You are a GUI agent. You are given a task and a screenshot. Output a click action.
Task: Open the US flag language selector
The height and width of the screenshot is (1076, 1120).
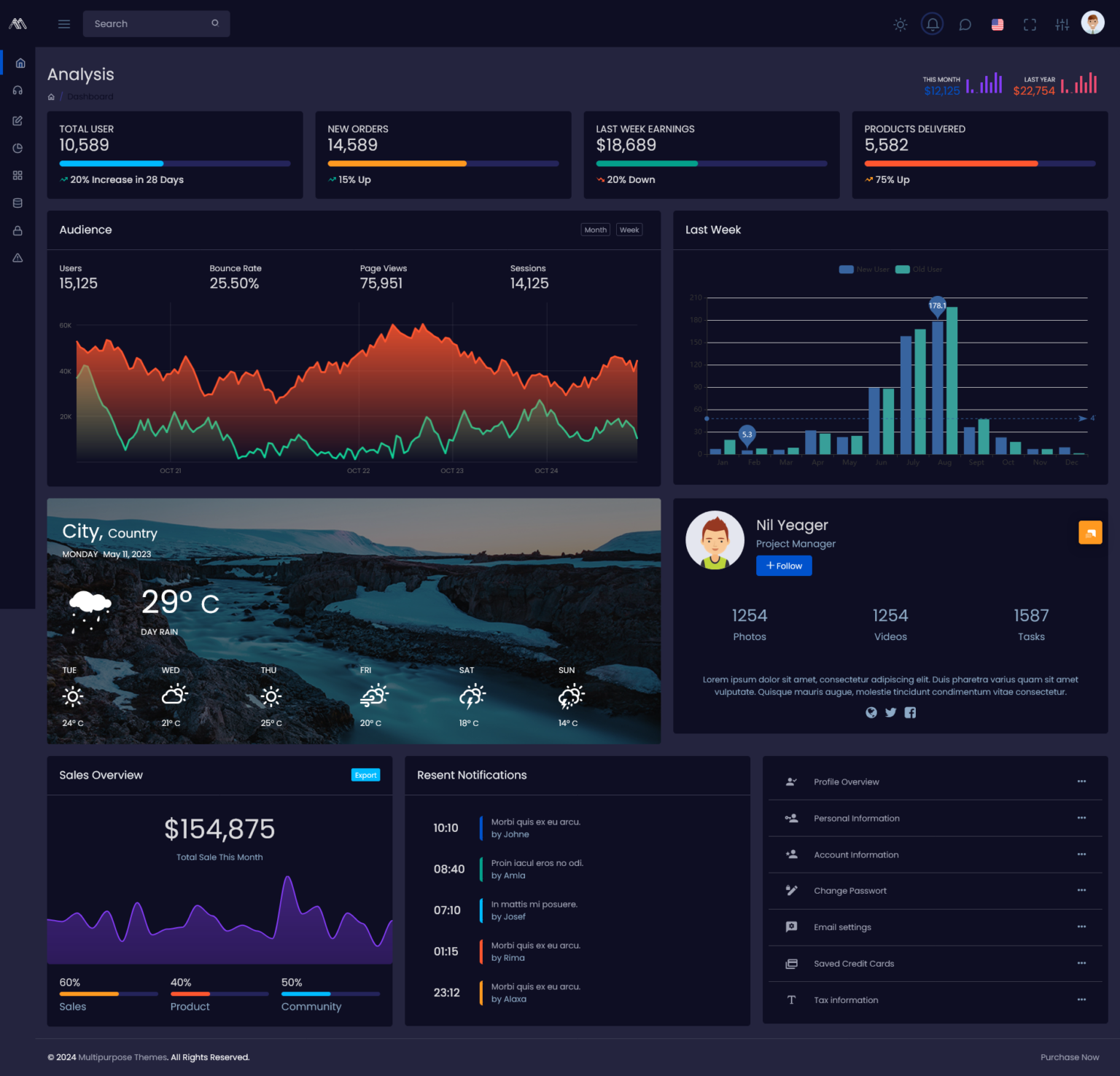(997, 23)
